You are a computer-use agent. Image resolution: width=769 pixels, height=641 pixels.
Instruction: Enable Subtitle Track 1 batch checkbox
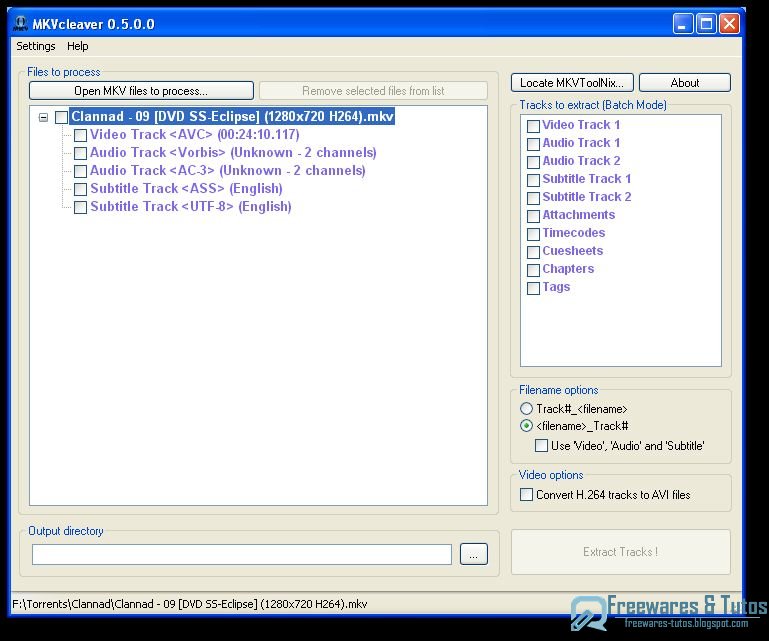point(533,180)
